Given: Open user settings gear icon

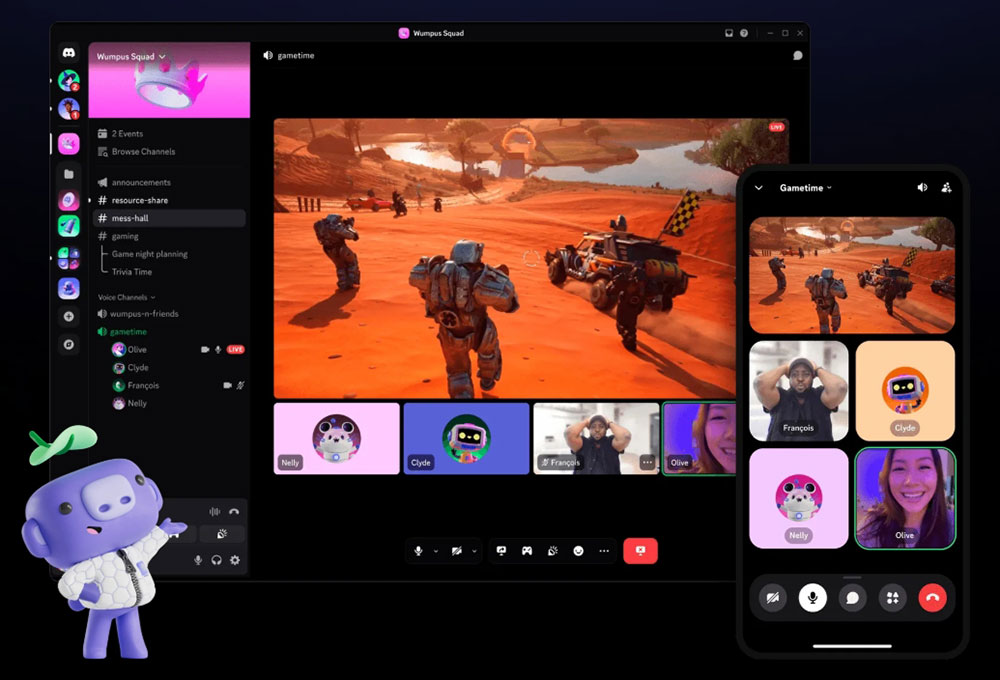Looking at the screenshot, I should pyautogui.click(x=235, y=560).
